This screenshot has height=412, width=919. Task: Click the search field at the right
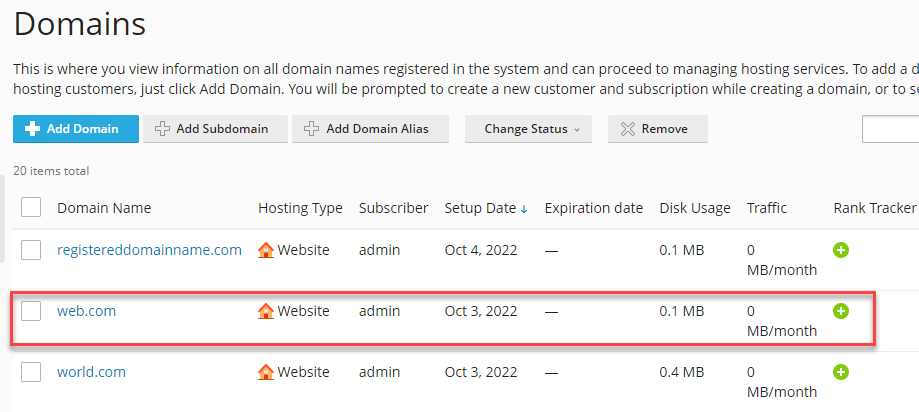point(890,129)
